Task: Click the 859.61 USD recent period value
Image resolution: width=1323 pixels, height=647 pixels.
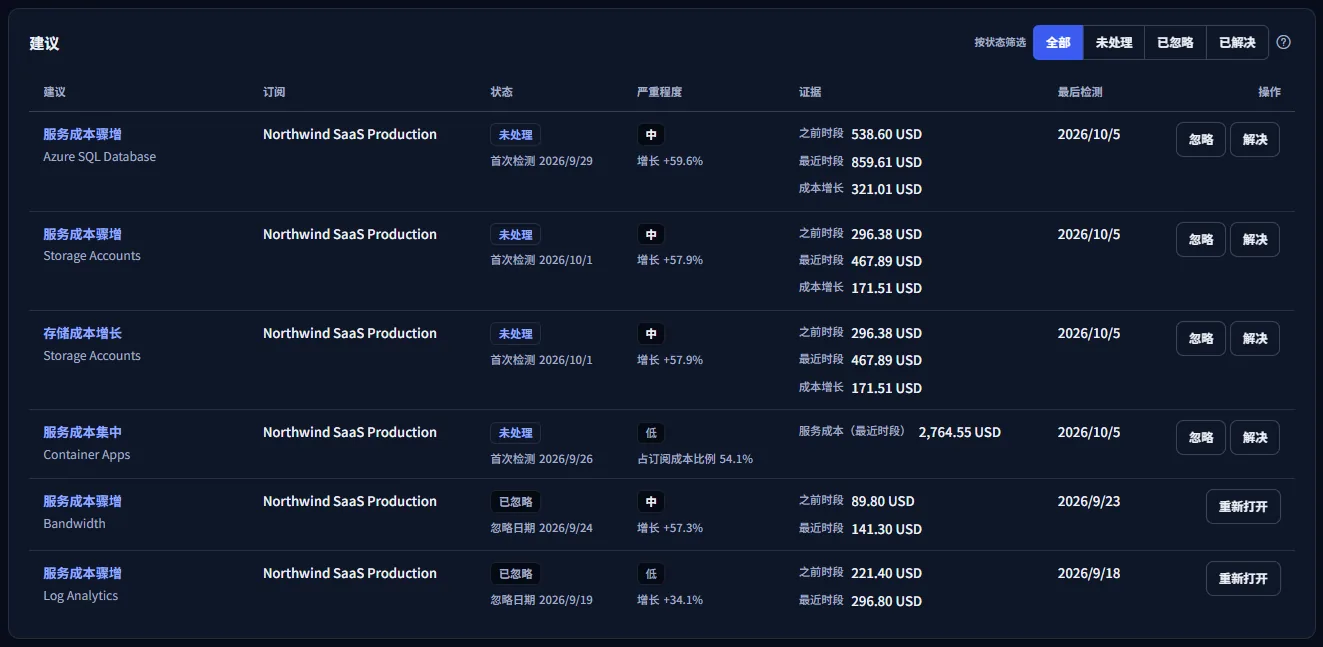Action: pyautogui.click(x=886, y=162)
